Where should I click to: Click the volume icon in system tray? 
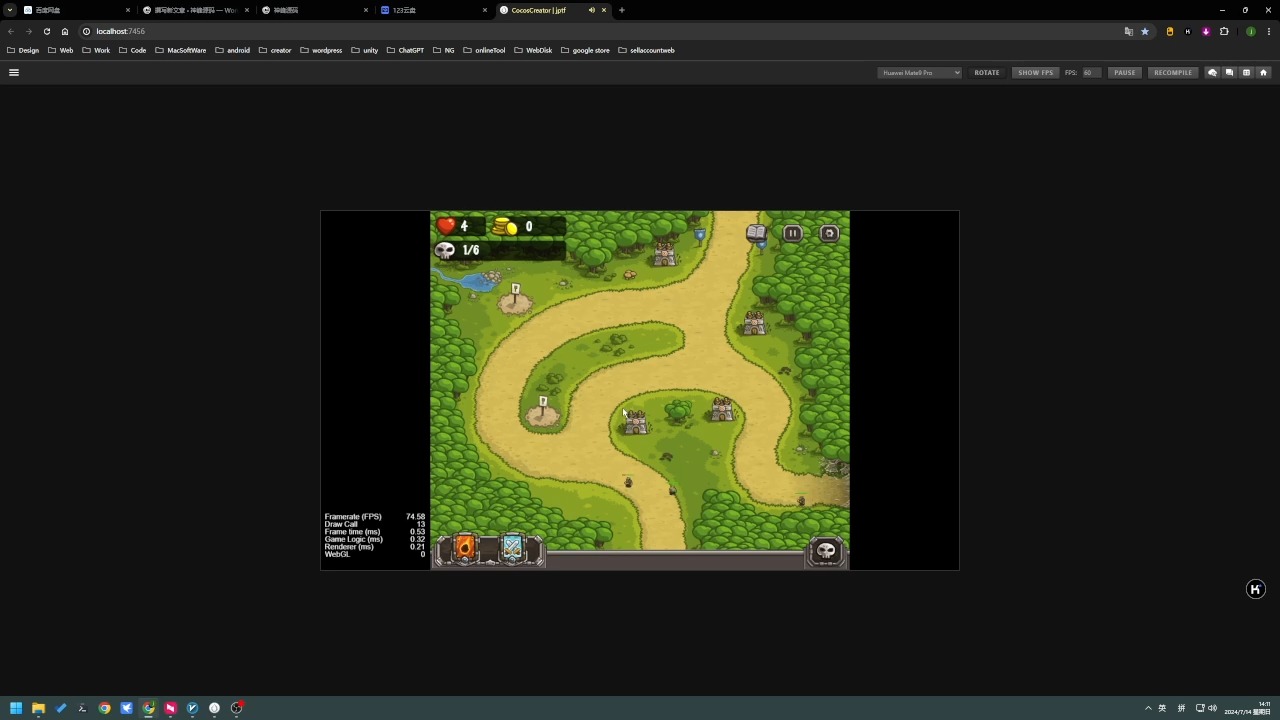pos(1213,708)
